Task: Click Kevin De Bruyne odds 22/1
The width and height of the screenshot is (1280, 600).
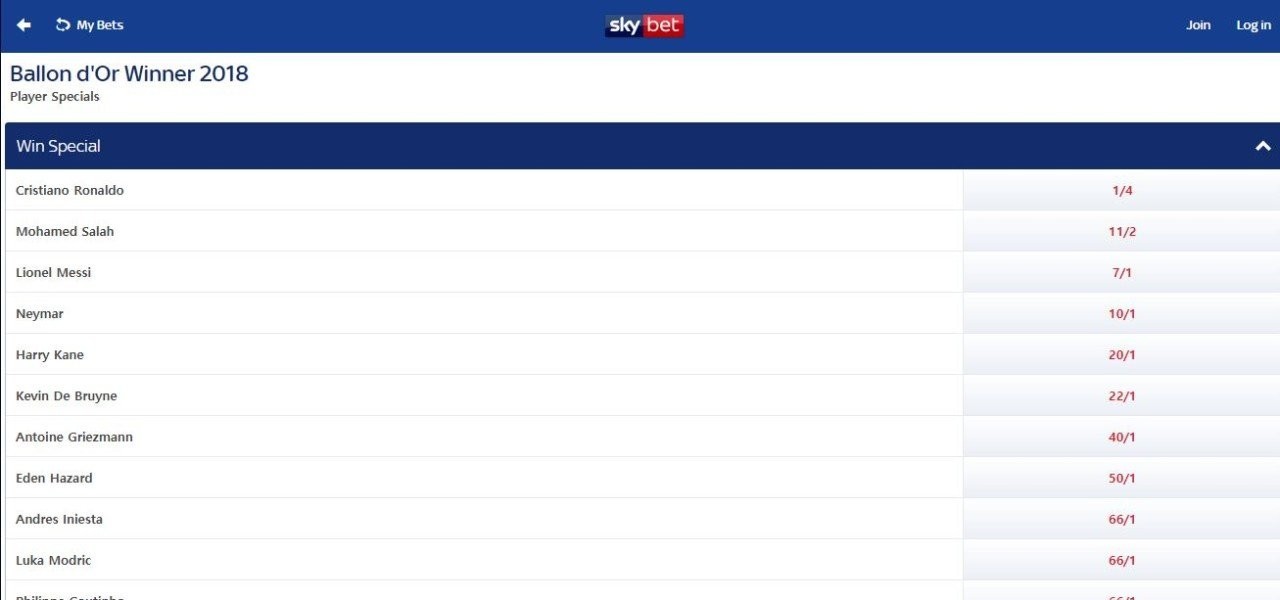Action: coord(1122,396)
